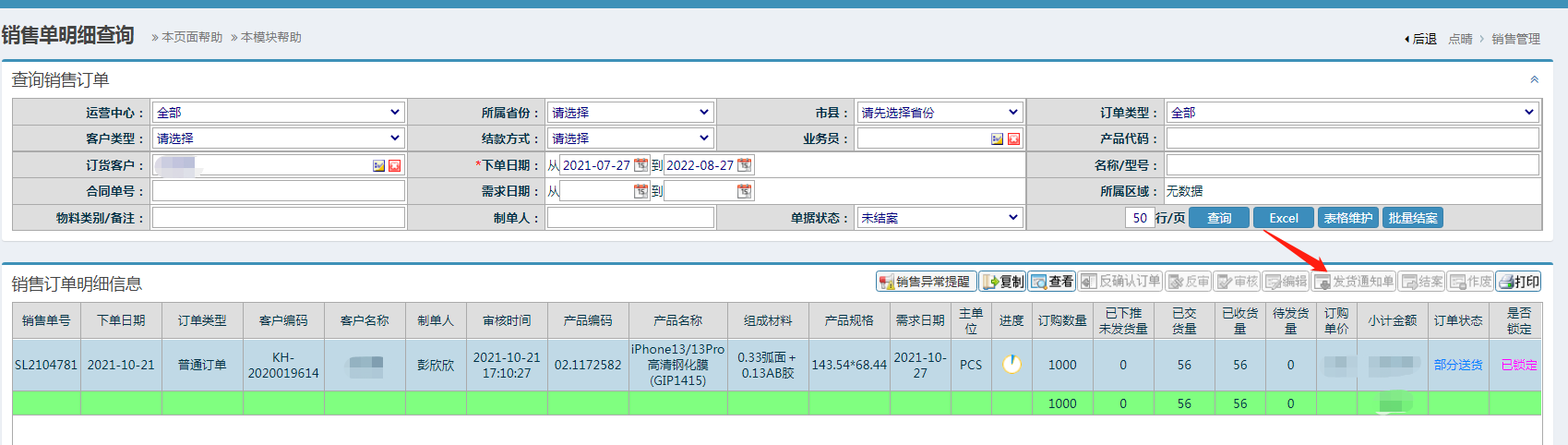
Task: Open calendar for 需求日期 end date
Action: click(x=744, y=191)
